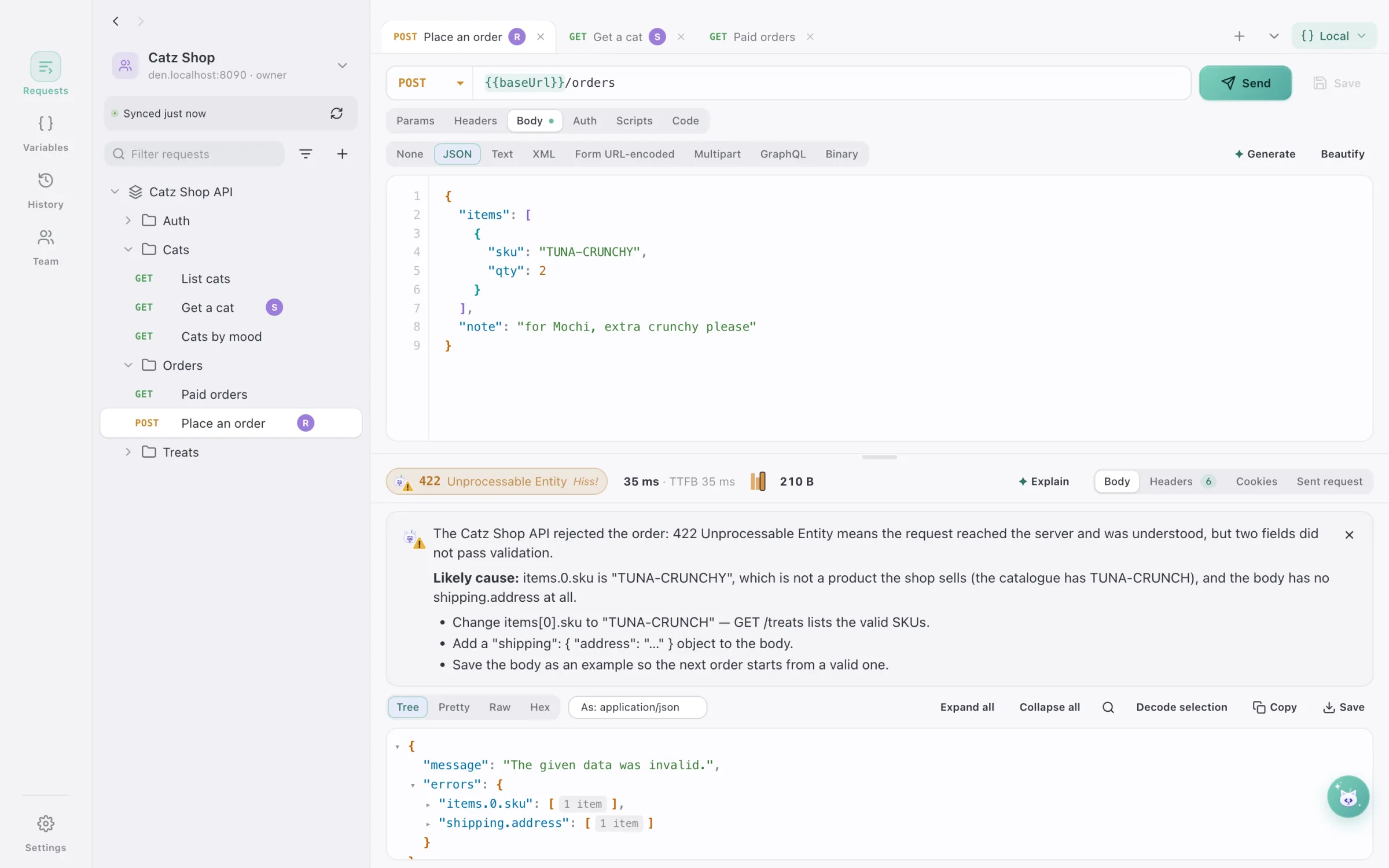Select None body type
Viewport: 1389px width, 868px height.
[410, 154]
